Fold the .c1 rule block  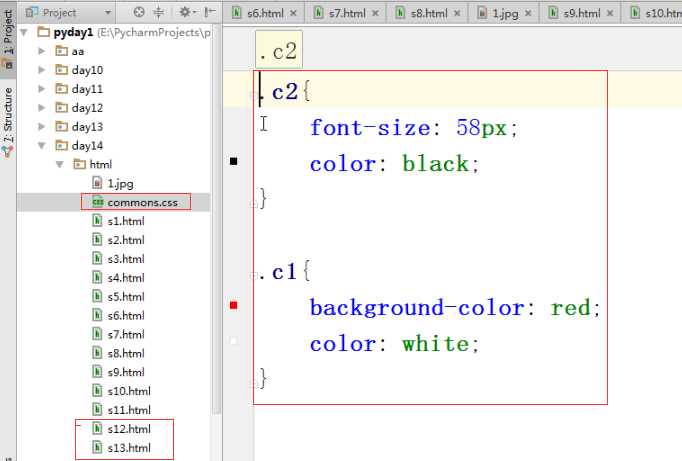(254, 275)
